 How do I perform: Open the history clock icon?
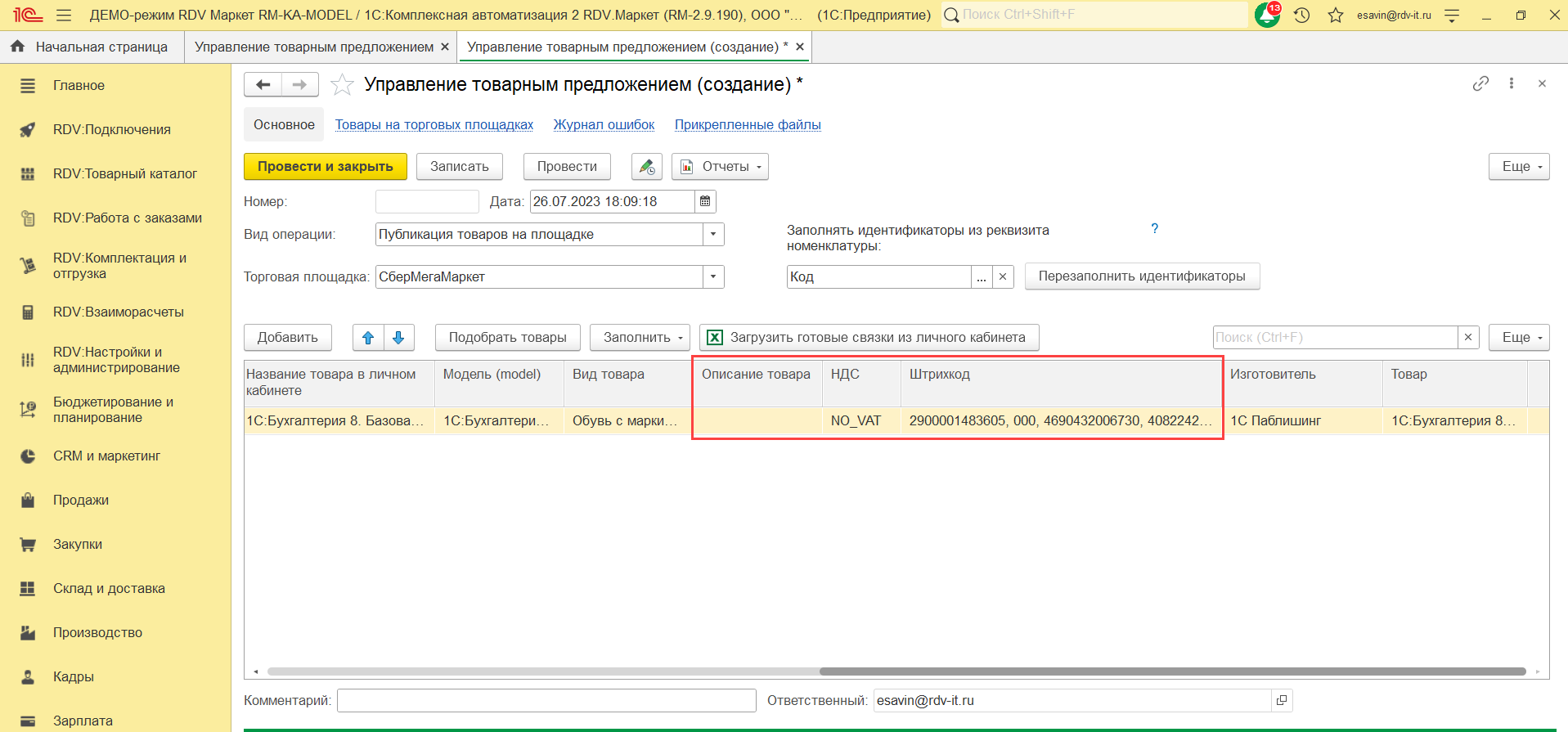1302,15
